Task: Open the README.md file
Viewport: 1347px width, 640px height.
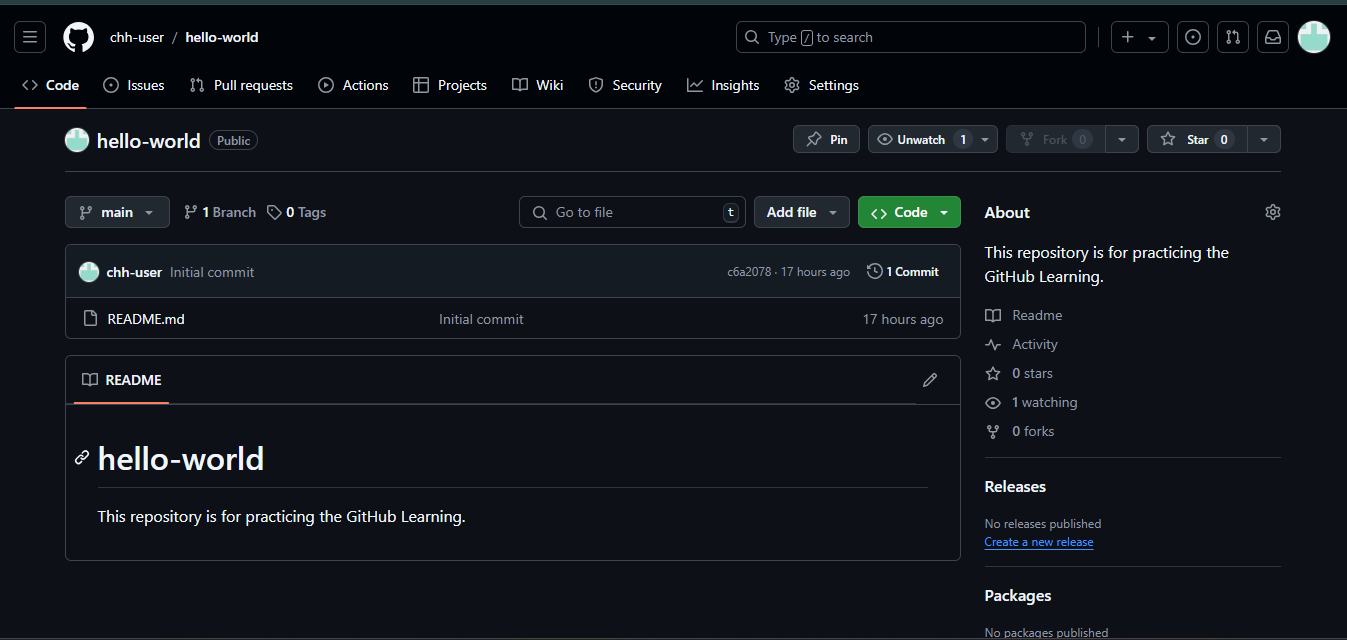Action: point(146,319)
